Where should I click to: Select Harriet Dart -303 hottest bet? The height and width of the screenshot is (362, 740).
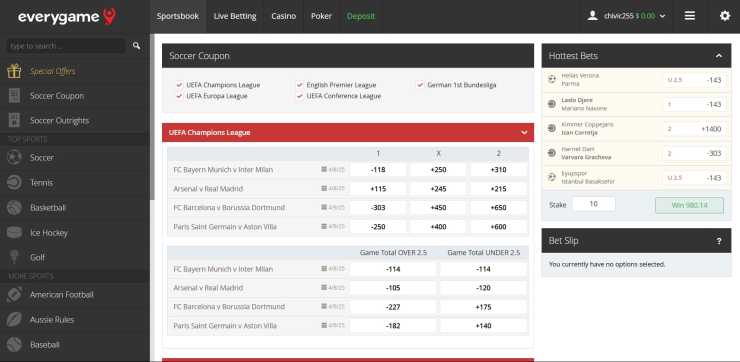click(x=695, y=153)
